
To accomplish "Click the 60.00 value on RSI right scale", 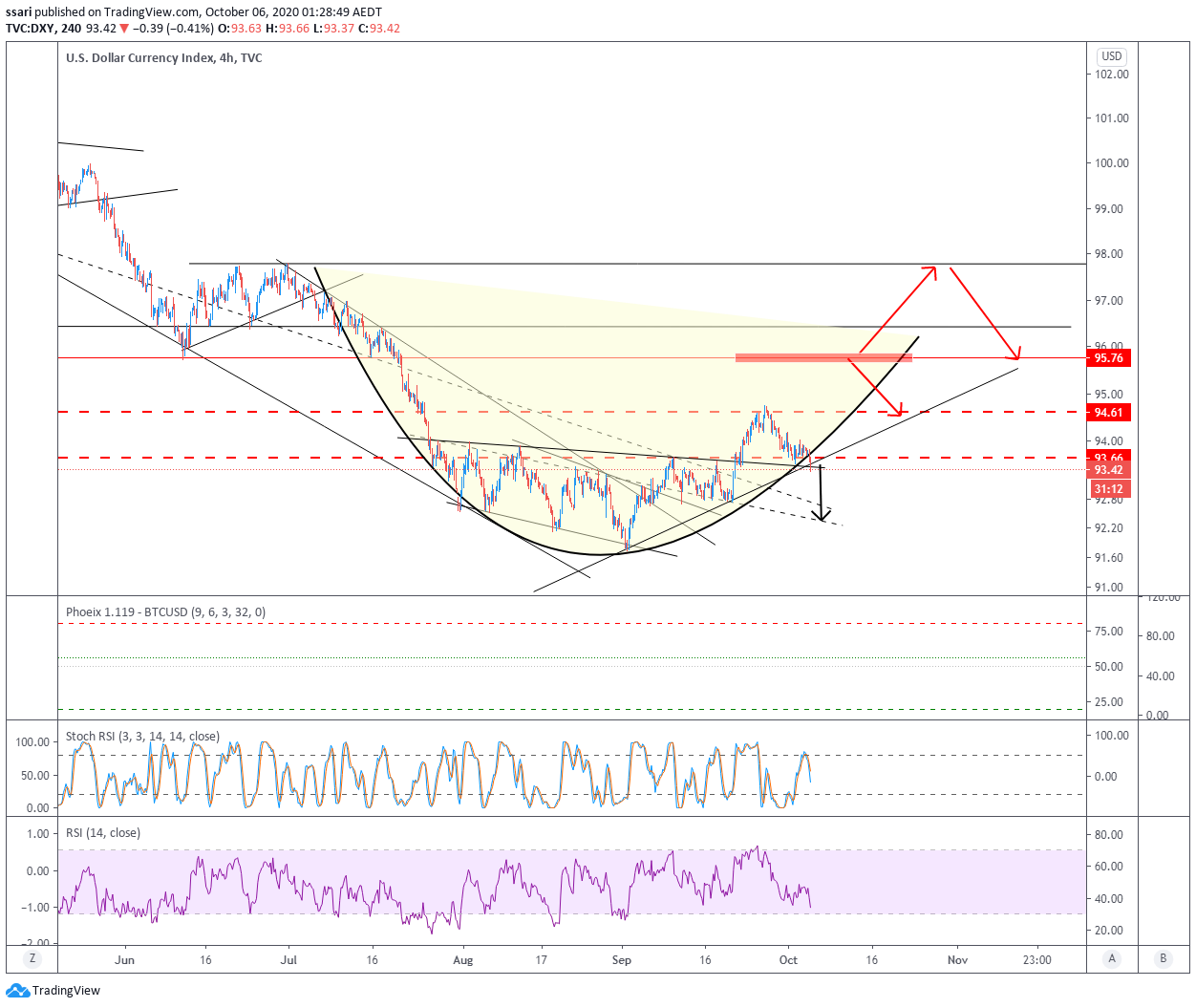I will click(1109, 867).
